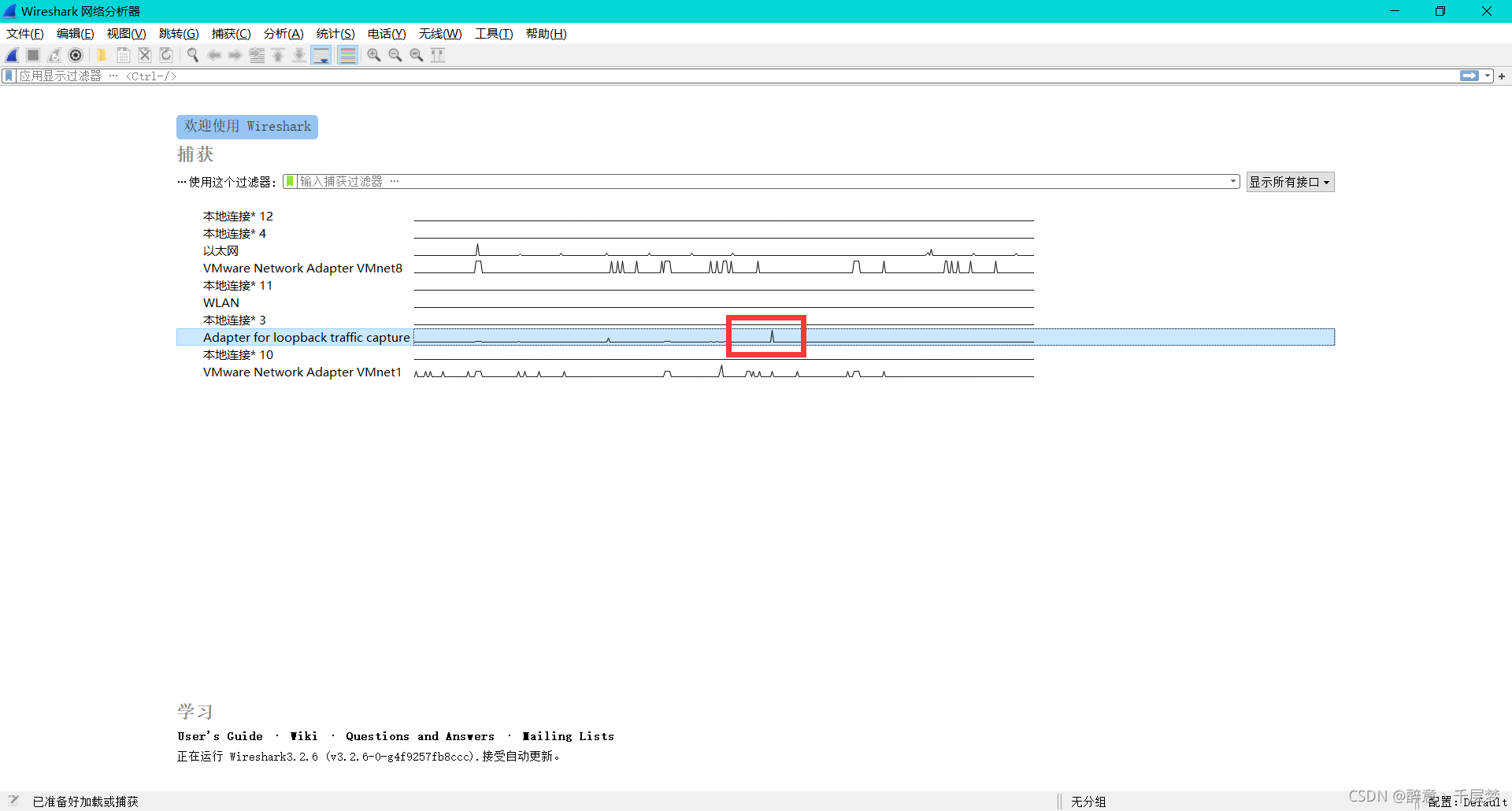The height and width of the screenshot is (811, 1512).
Task: Open the 统计(S) menu
Action: 335,34
